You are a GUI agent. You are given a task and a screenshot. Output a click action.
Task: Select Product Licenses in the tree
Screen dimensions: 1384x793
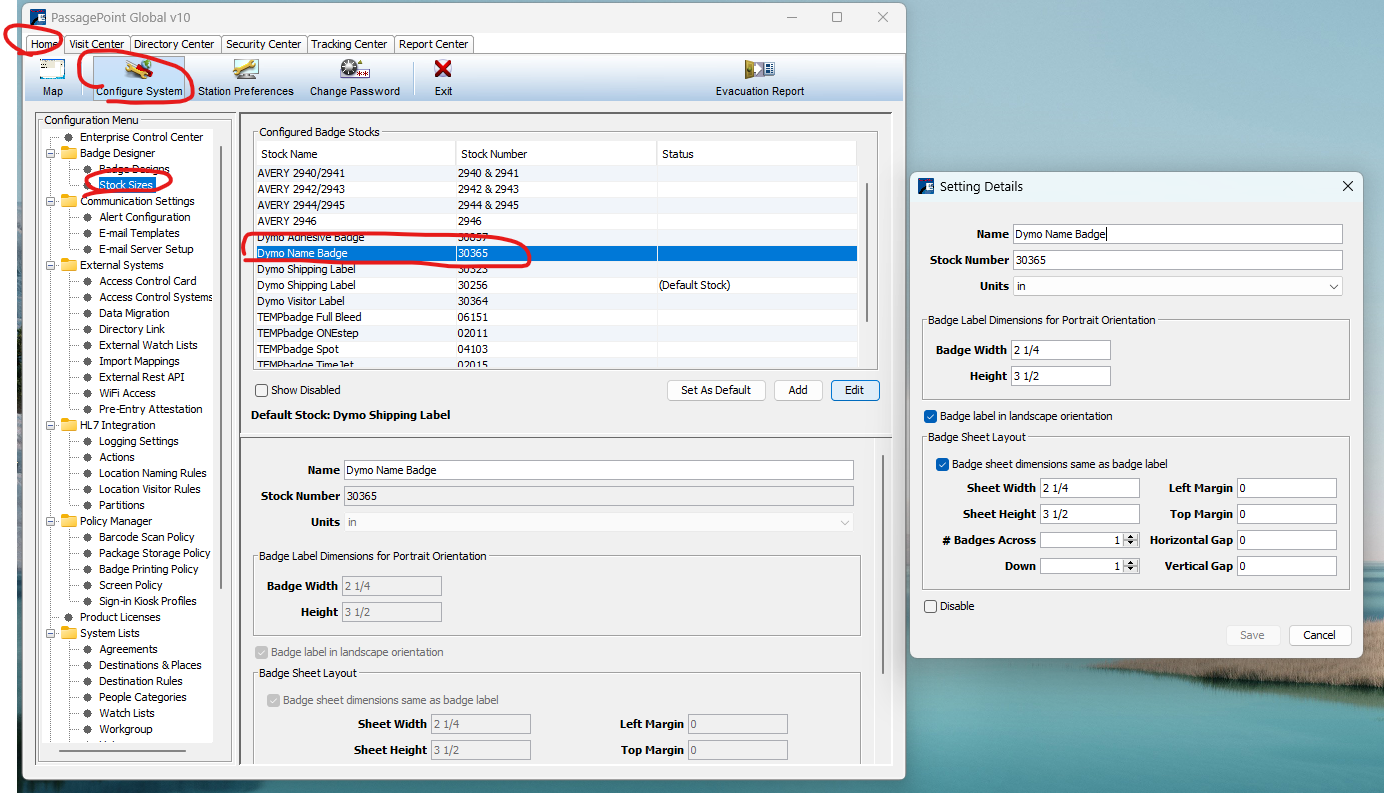[x=120, y=617]
